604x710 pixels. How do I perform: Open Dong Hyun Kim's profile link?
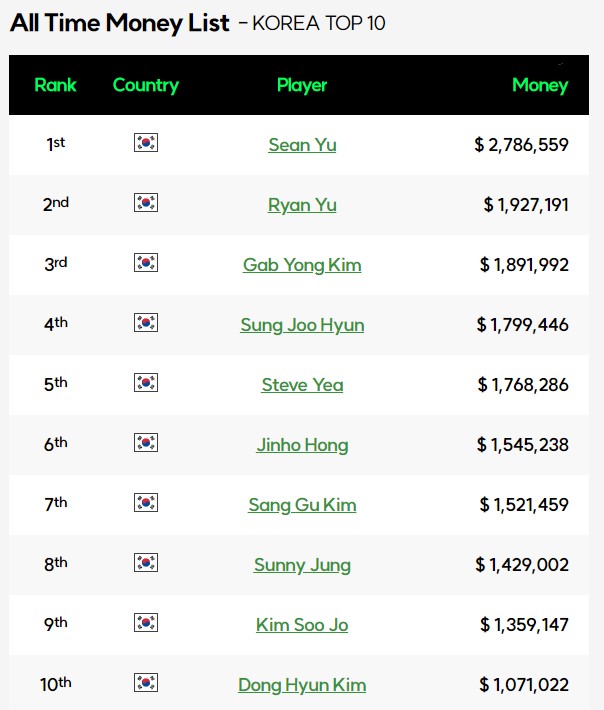302,685
